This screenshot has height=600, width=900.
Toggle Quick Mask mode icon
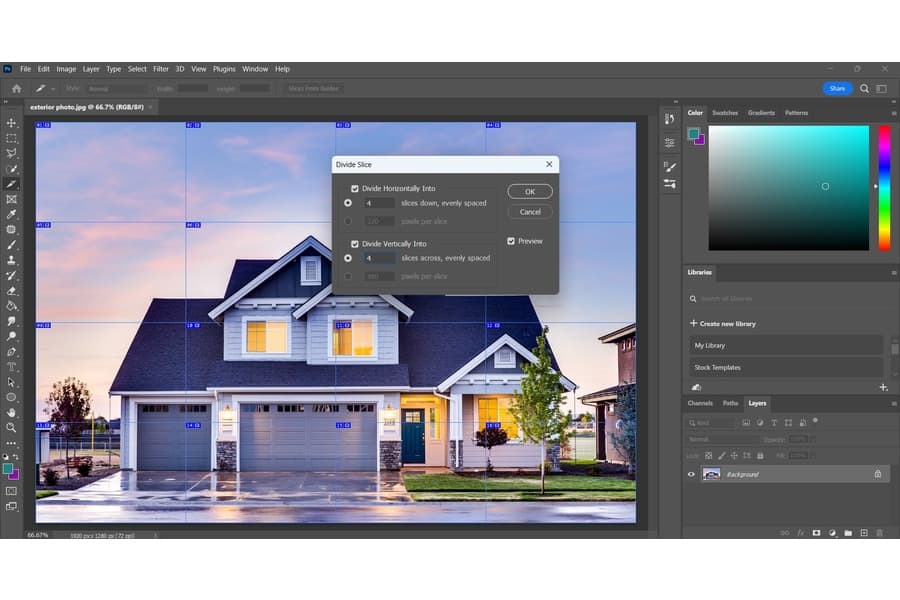pyautogui.click(x=11, y=491)
